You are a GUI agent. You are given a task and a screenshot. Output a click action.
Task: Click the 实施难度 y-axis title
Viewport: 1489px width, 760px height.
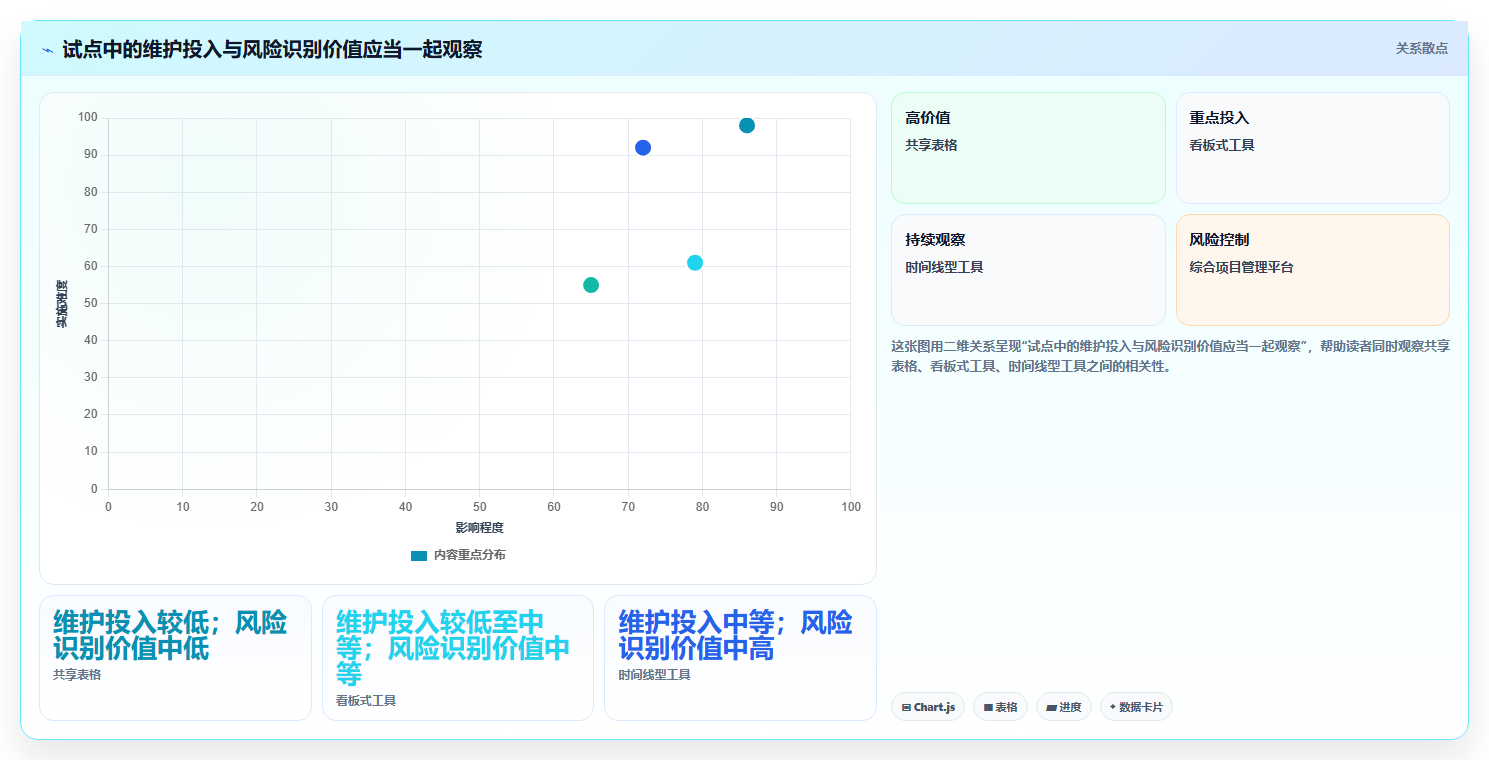(x=62, y=304)
